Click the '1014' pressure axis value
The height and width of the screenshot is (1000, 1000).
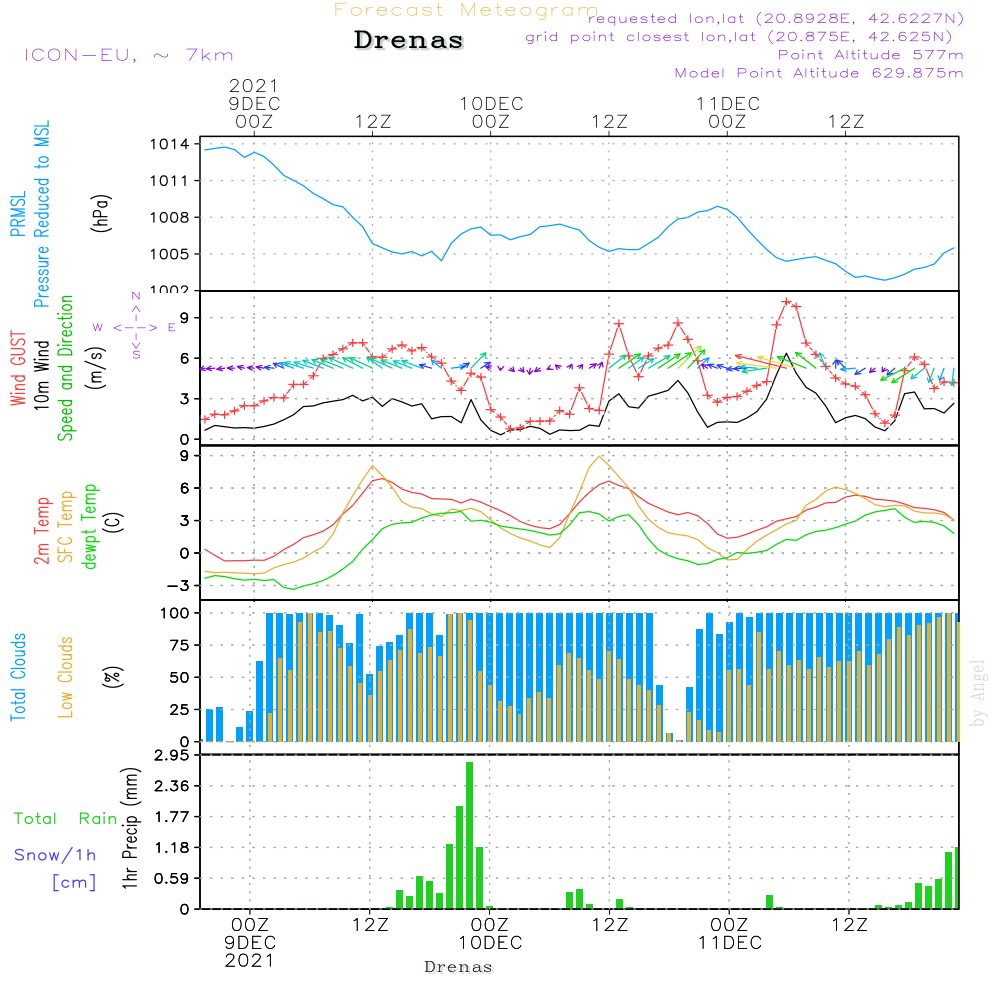(x=170, y=145)
